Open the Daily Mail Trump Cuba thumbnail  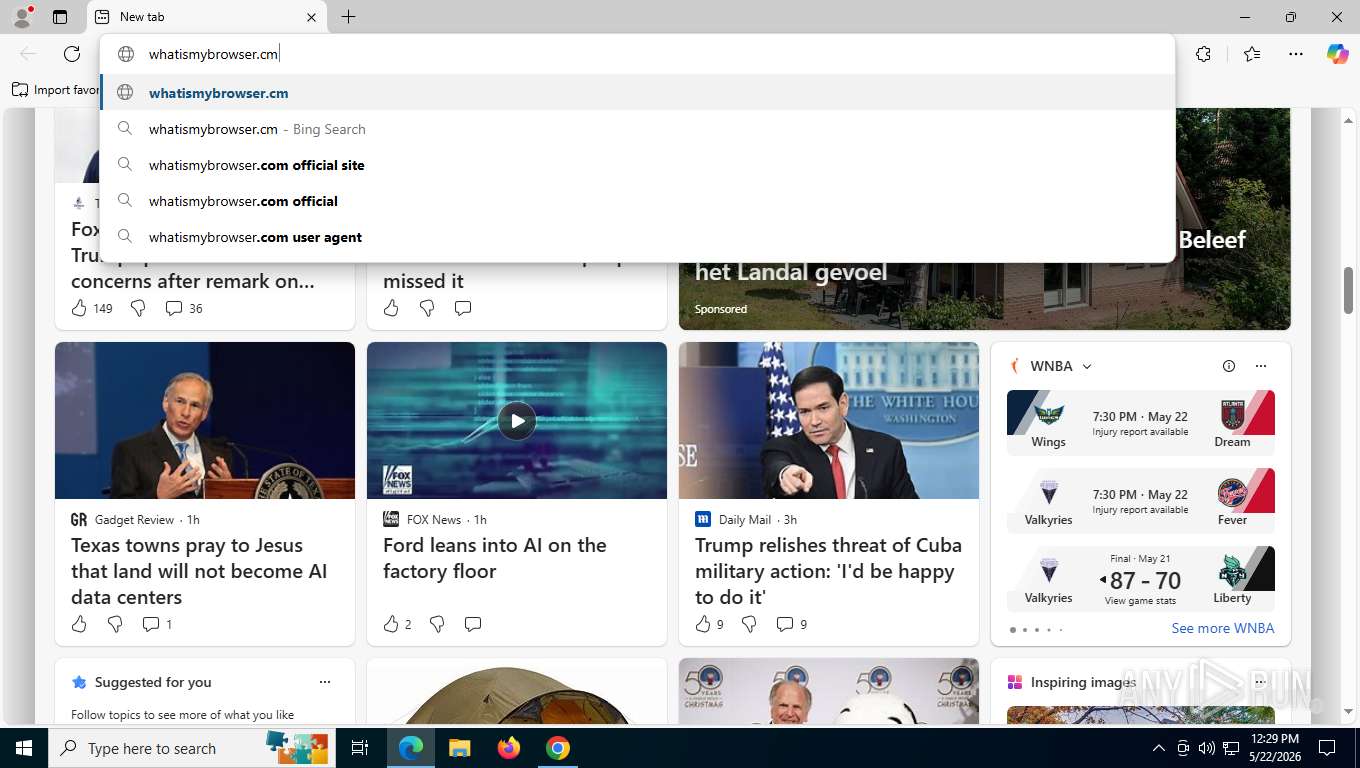click(829, 421)
